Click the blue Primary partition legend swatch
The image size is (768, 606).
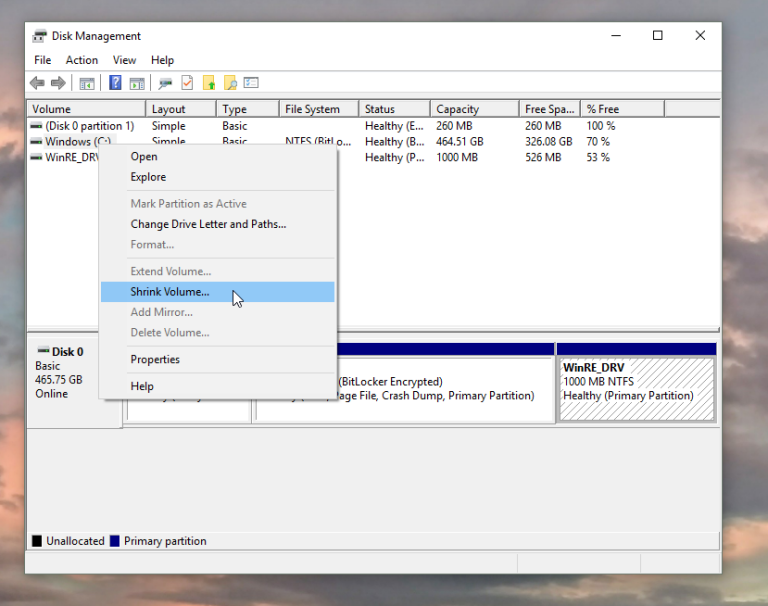[x=115, y=541]
